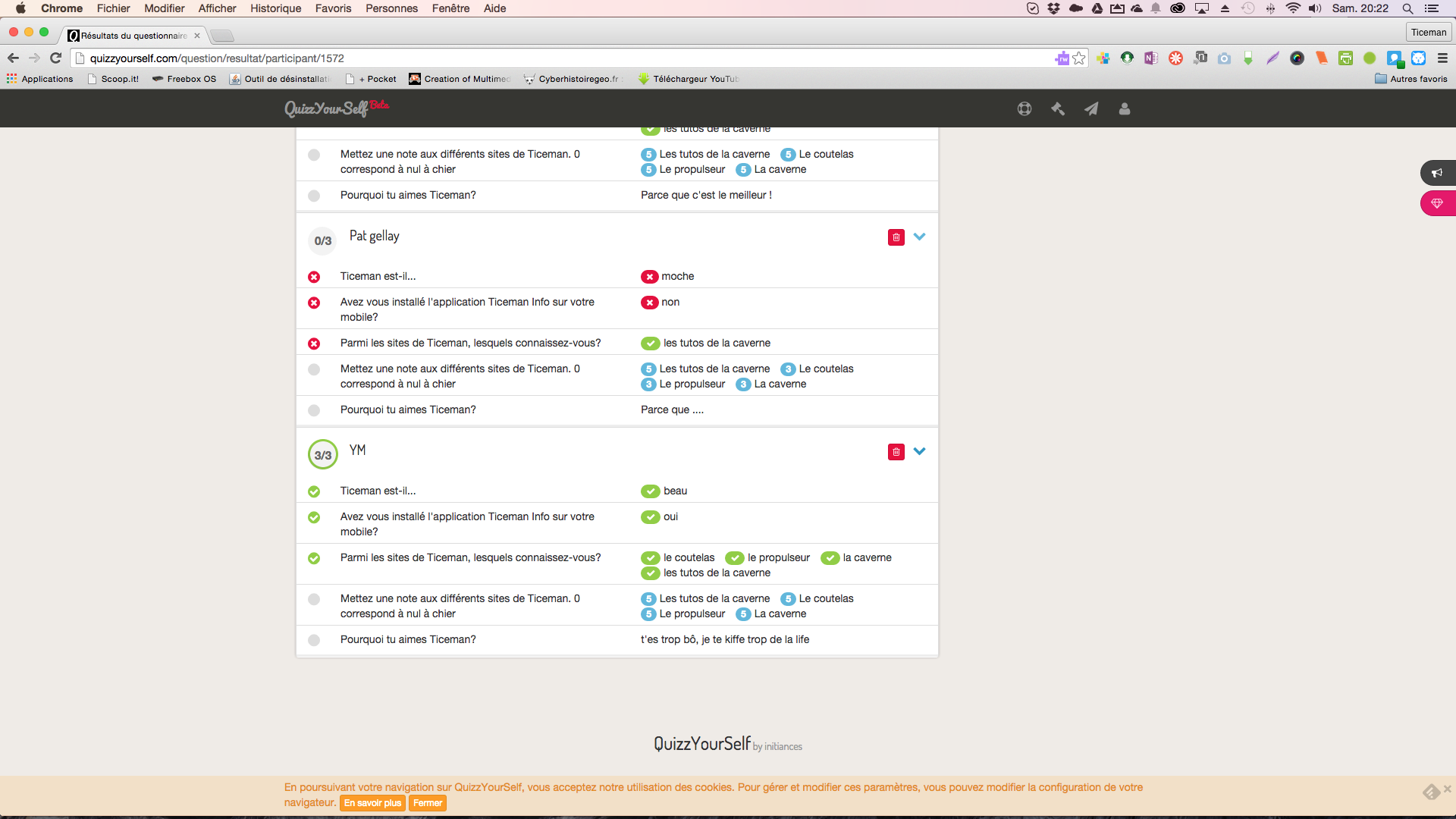Bookmark page with the star icon
1456x819 pixels.
pos(1079,58)
